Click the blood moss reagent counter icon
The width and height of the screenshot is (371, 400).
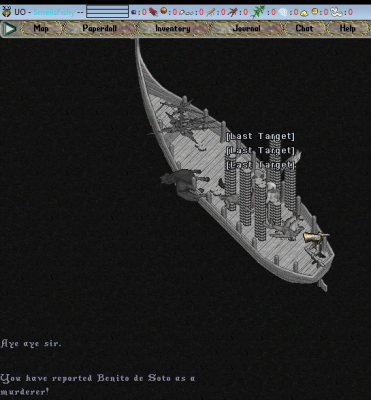click(x=153, y=12)
